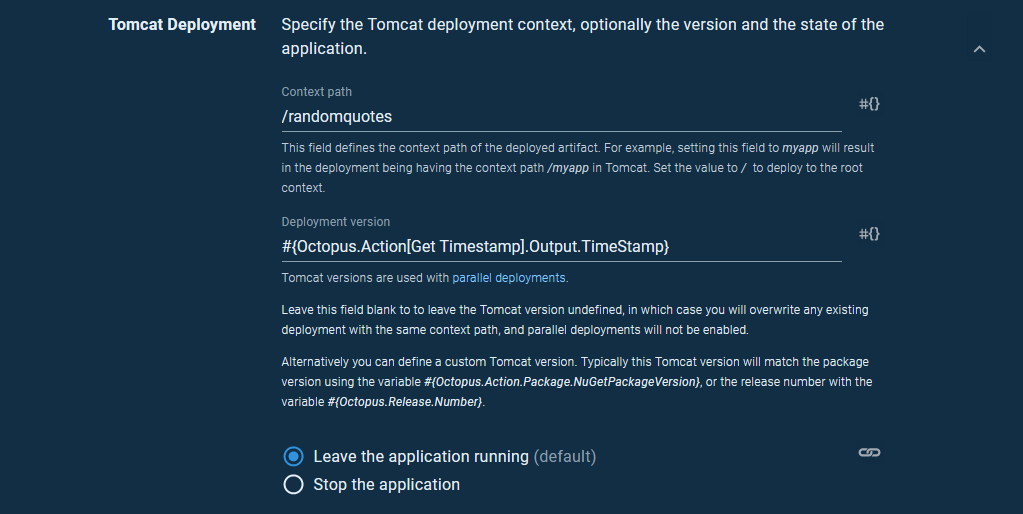Click the Leave this field blank help paragraph
This screenshot has width=1023, height=514.
tap(575, 320)
